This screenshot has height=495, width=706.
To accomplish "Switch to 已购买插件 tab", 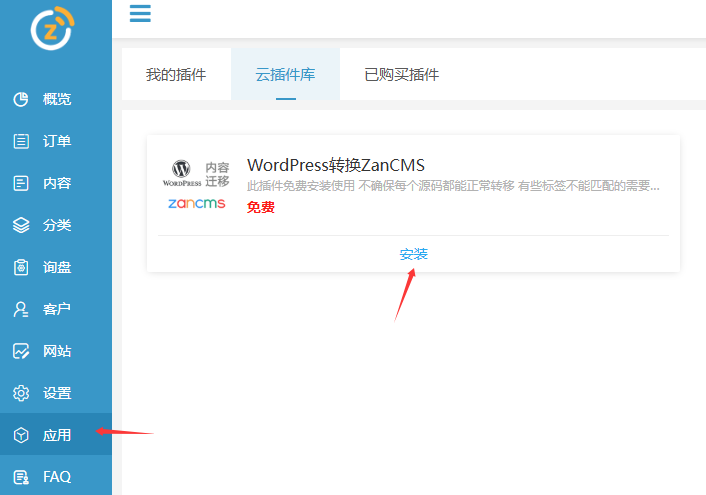I will point(402,74).
